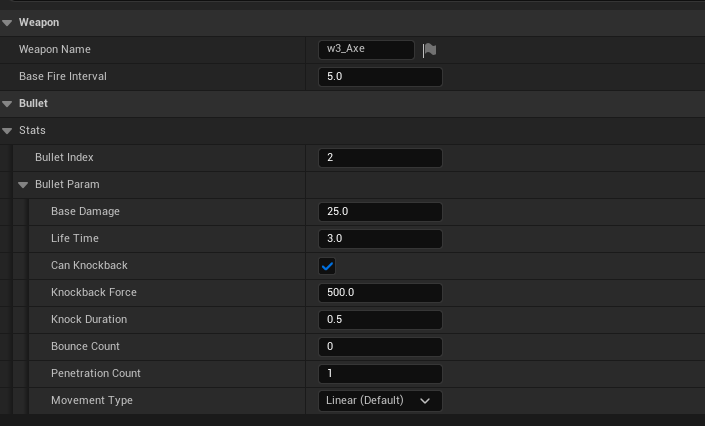Select the Weapon Name label
The height and width of the screenshot is (426, 705).
54,49
